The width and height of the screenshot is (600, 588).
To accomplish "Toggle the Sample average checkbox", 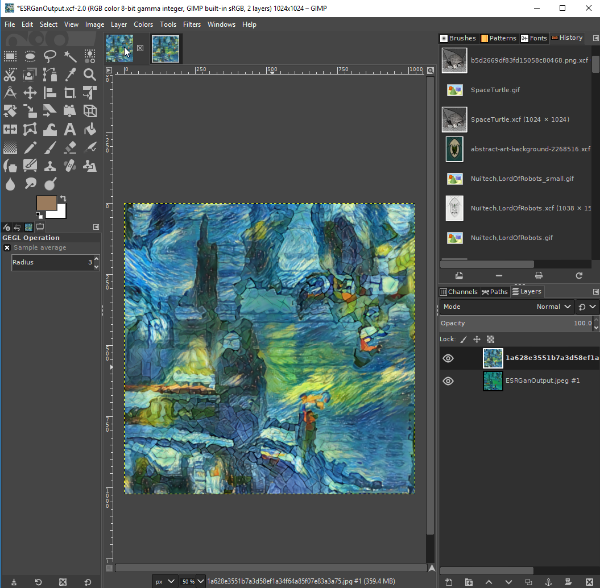I will (x=7, y=246).
